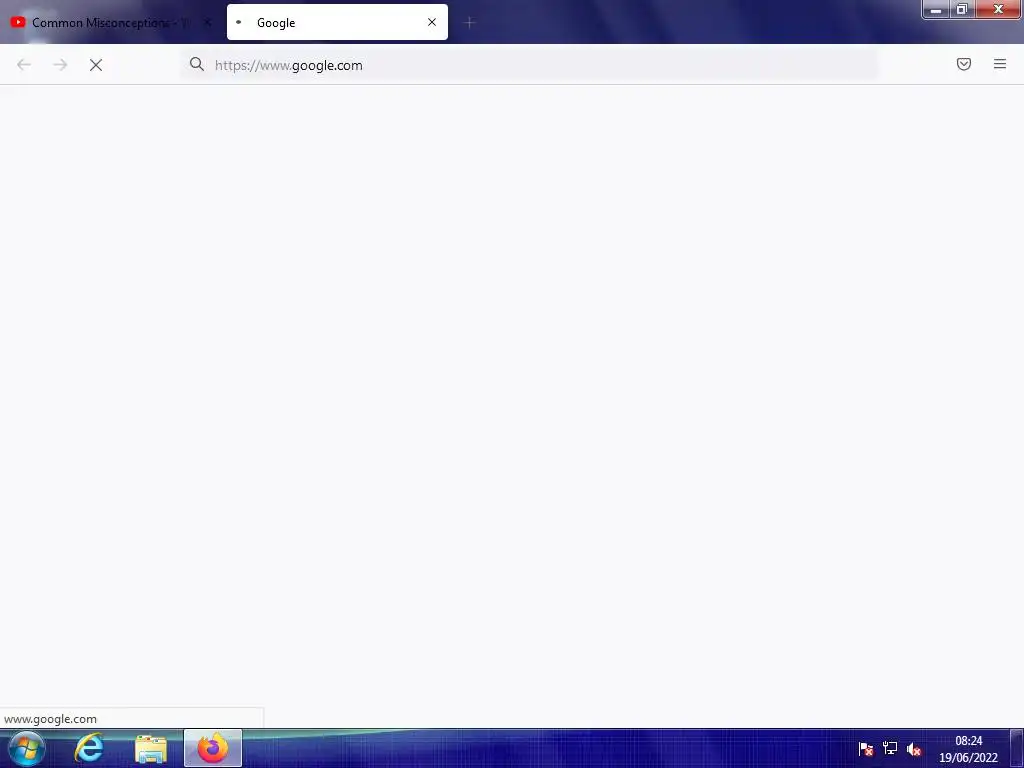
Task: Close the Google tab
Action: point(432,22)
